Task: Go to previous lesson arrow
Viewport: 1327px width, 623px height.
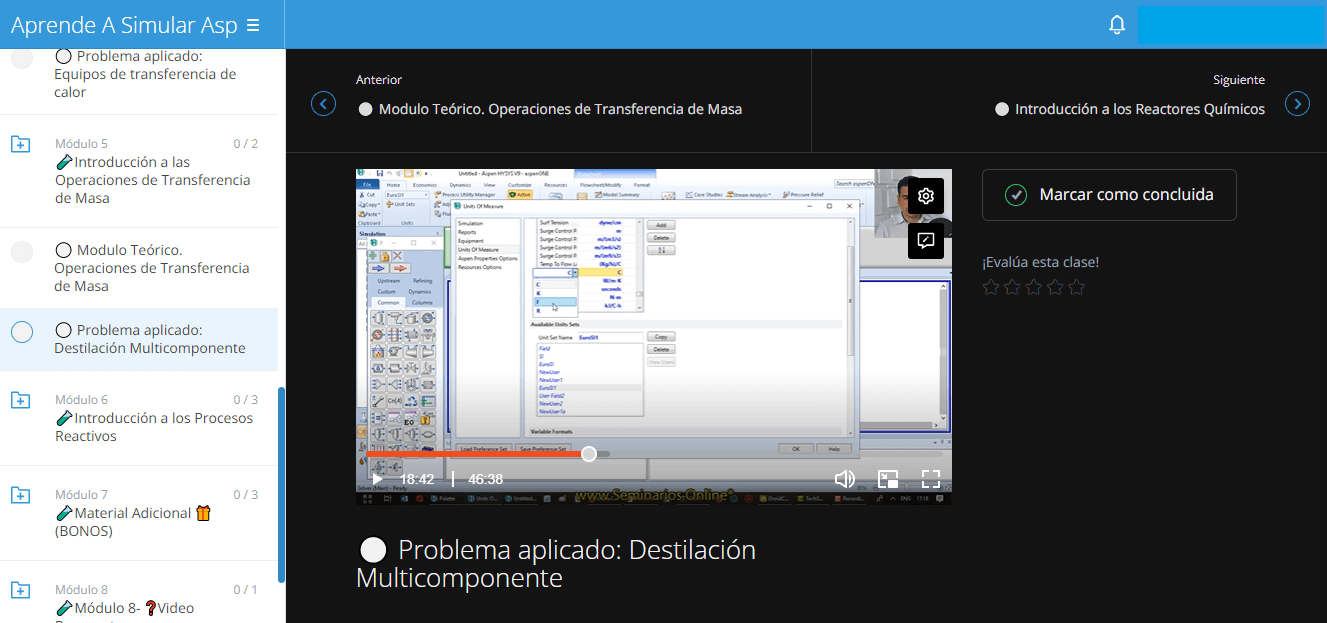Action: click(323, 104)
